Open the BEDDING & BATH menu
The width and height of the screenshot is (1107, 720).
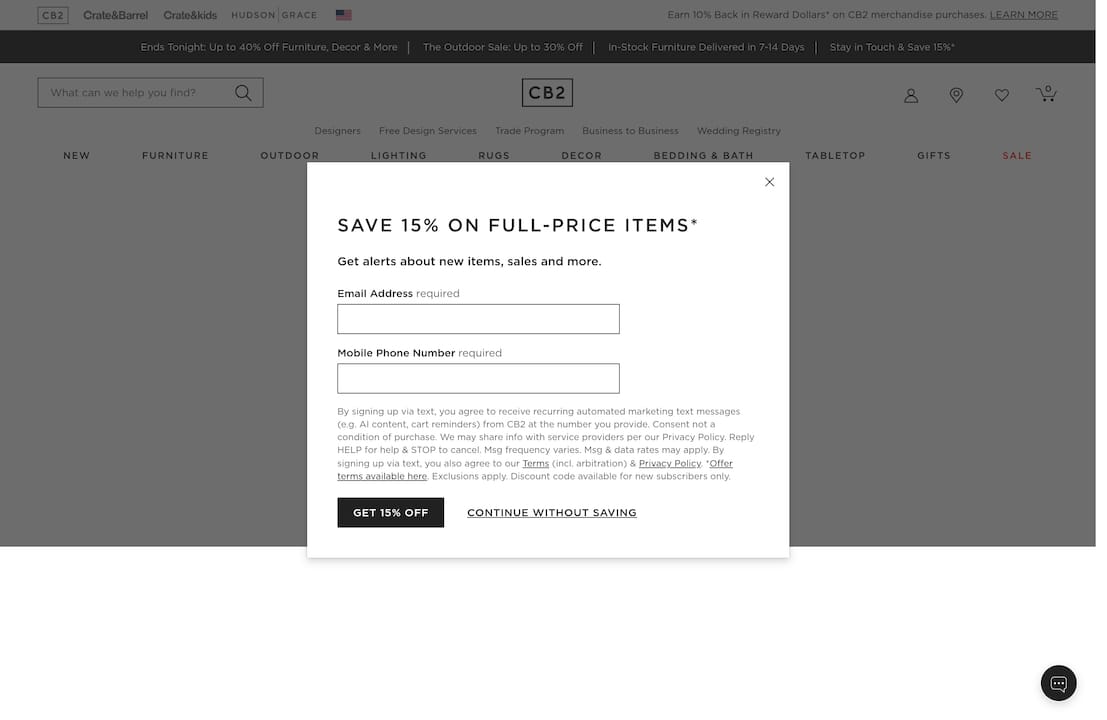pyautogui.click(x=703, y=155)
